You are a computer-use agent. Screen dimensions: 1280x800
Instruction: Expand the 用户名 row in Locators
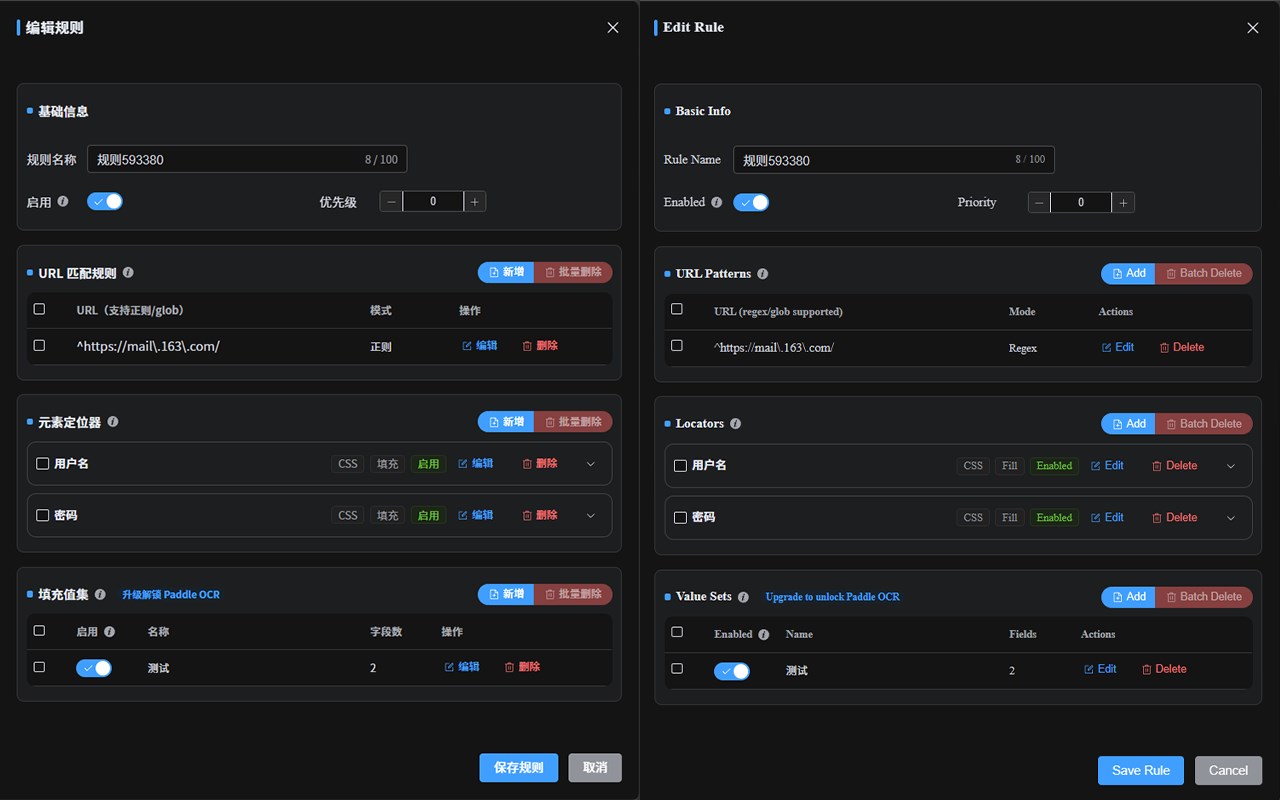tap(1231, 466)
